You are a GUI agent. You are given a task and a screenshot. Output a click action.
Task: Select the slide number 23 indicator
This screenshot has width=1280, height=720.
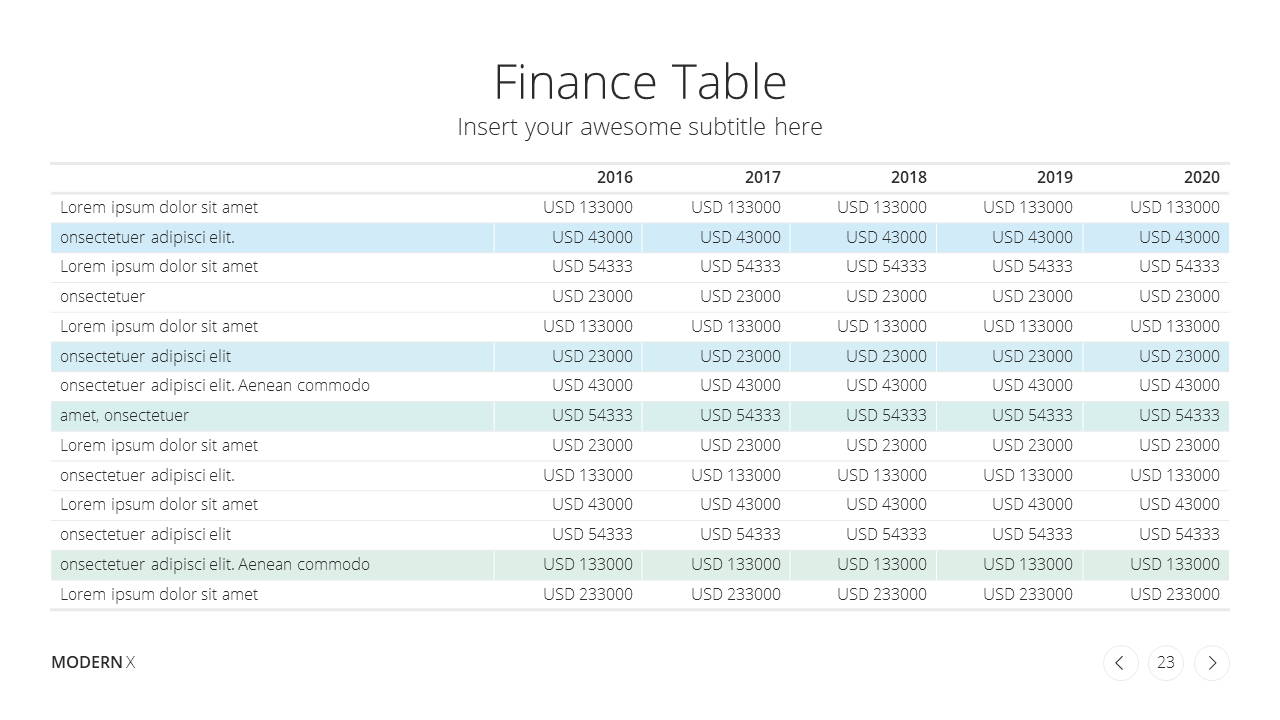(1166, 663)
